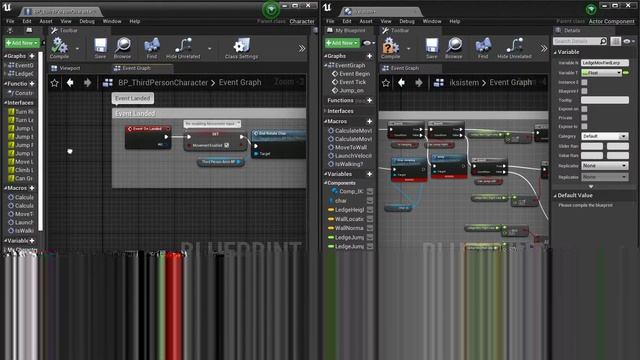The height and width of the screenshot is (360, 640).
Task: Open Category Default dropdown
Action: tap(605, 136)
